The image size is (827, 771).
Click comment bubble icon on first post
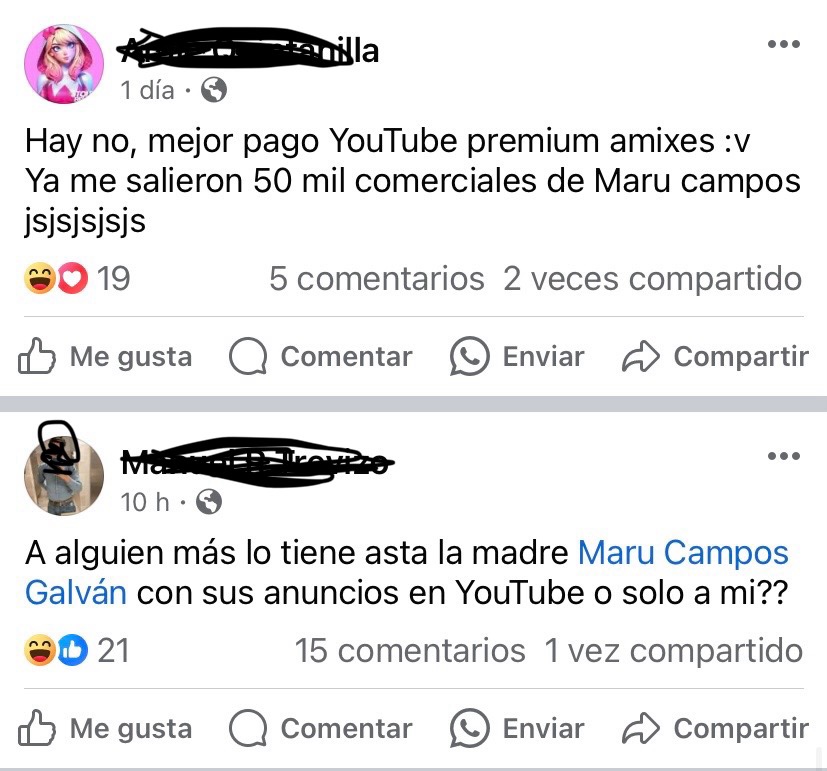[248, 356]
